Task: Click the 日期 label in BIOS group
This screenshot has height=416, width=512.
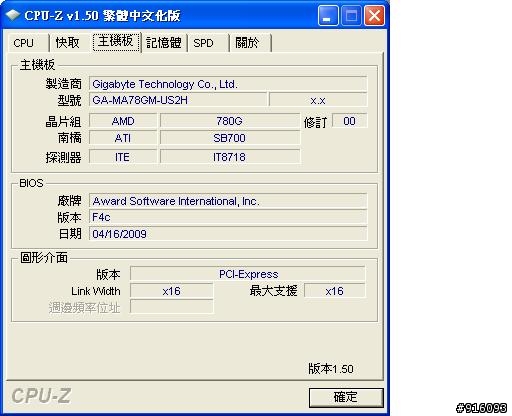Action: coord(70,234)
